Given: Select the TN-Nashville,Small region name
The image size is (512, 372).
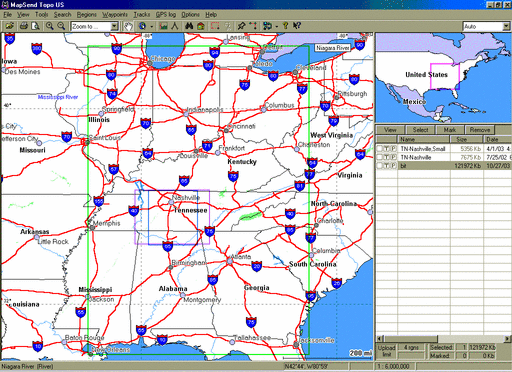Looking at the screenshot, I should (x=423, y=149).
